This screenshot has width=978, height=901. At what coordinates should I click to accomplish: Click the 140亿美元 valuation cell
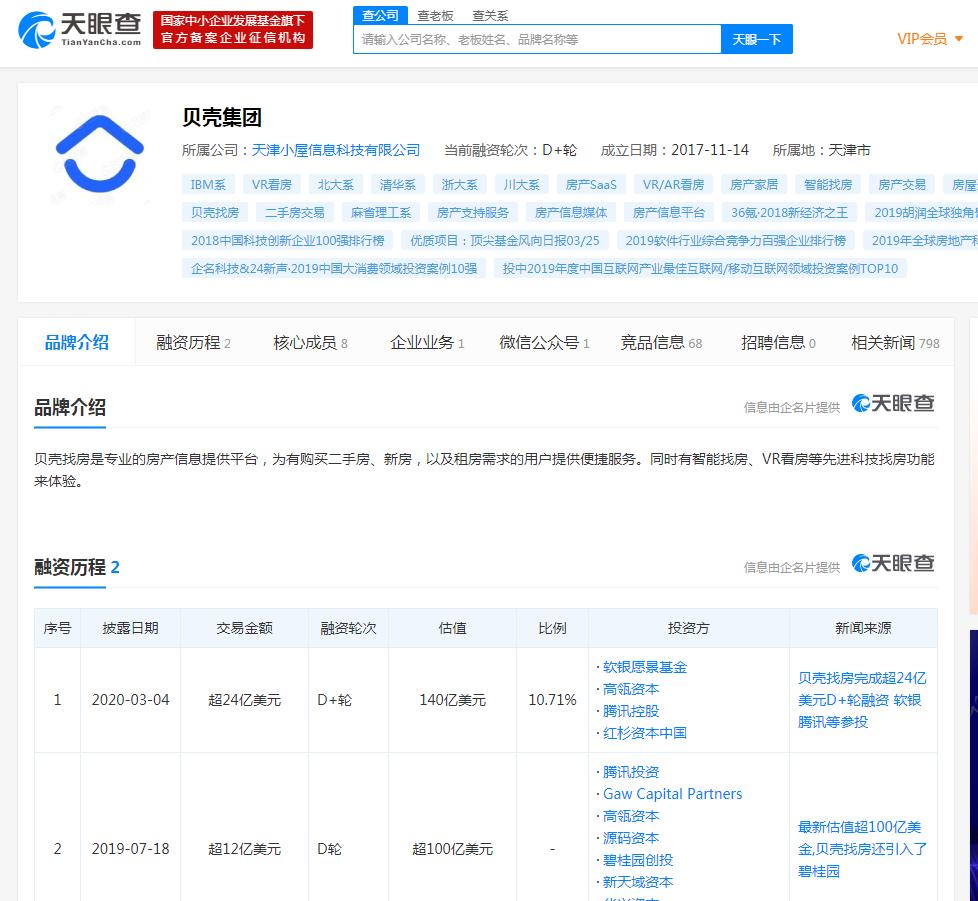tap(452, 700)
